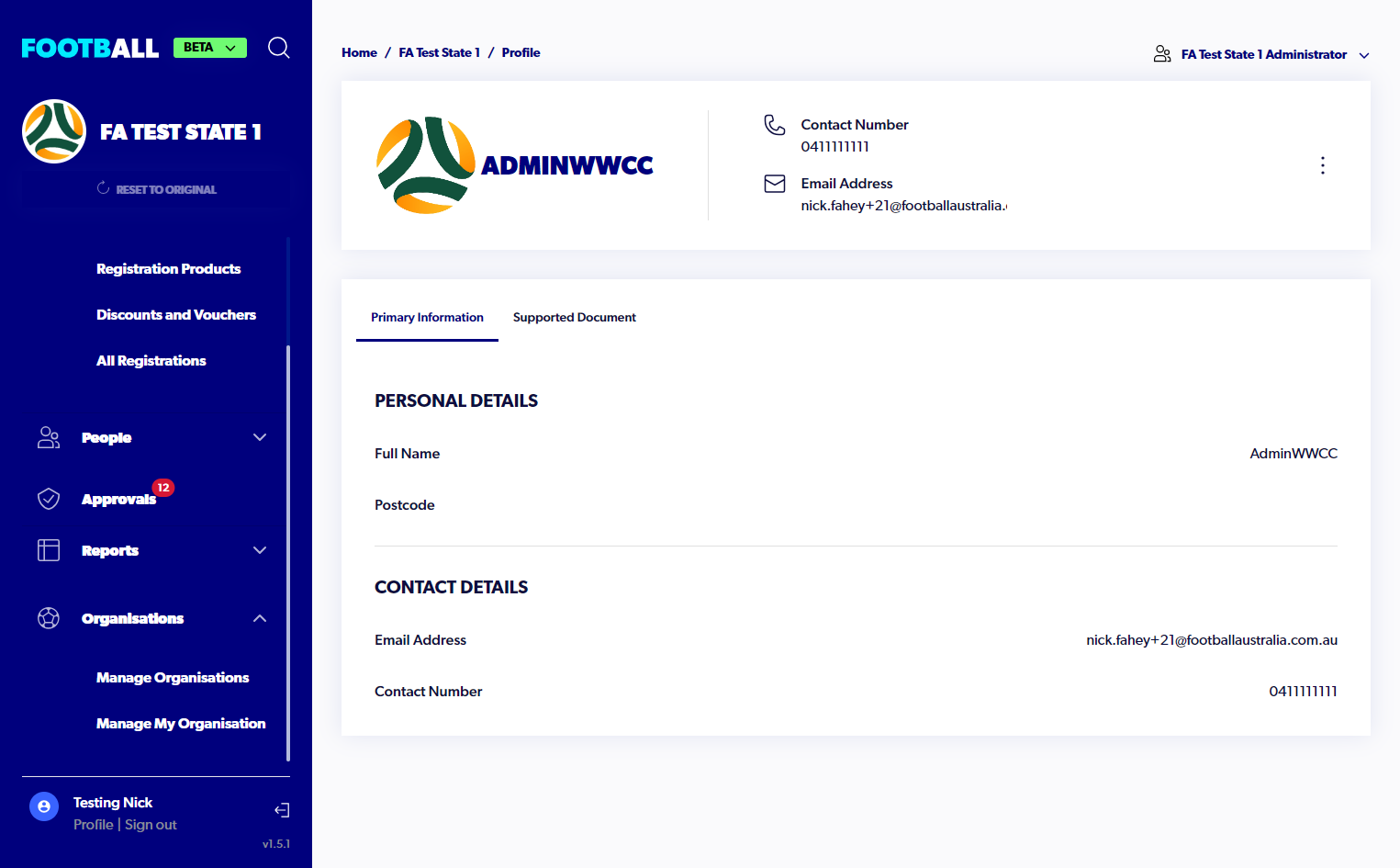Open the BETA version dropdown
The width and height of the screenshot is (1400, 868).
210,48
